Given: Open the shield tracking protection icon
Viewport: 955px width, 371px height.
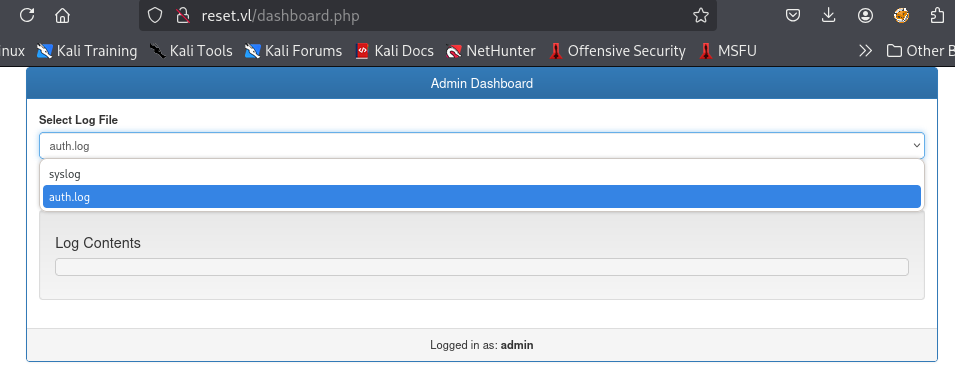Looking at the screenshot, I should [x=155, y=15].
